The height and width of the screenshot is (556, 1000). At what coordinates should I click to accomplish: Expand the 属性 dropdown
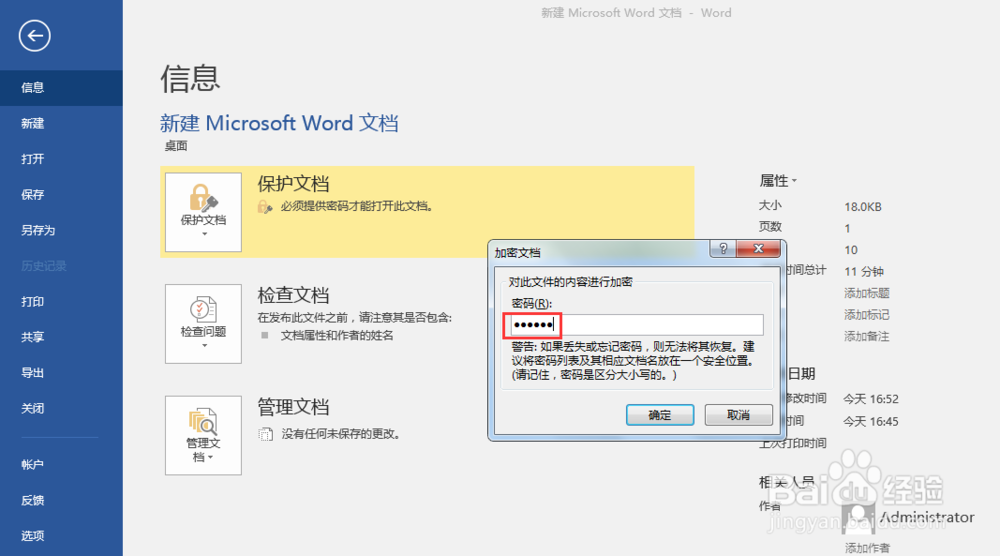tap(778, 181)
